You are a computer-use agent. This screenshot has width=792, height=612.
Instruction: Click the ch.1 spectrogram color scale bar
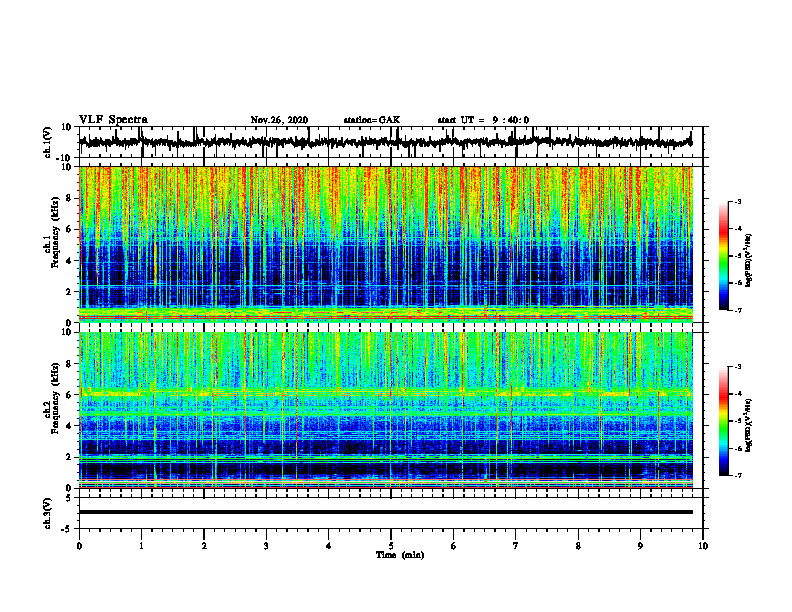(x=723, y=256)
